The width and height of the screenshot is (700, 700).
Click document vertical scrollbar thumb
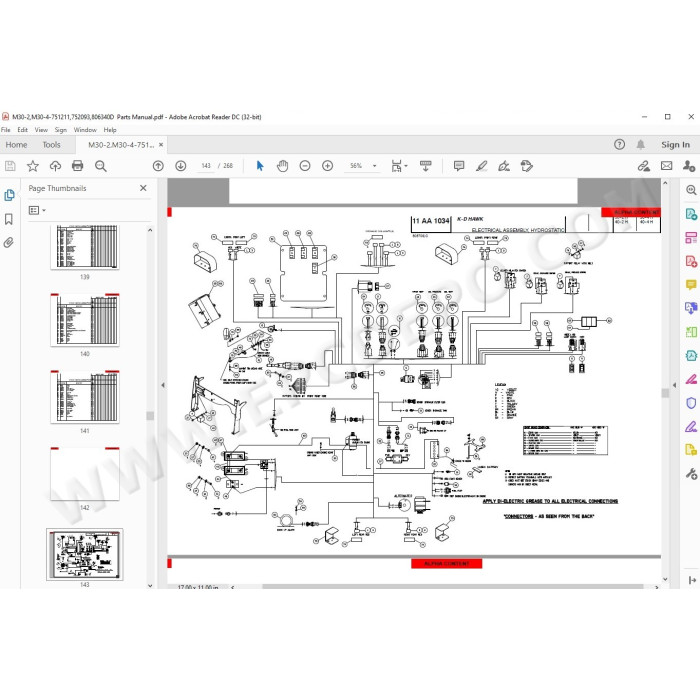coord(665,393)
